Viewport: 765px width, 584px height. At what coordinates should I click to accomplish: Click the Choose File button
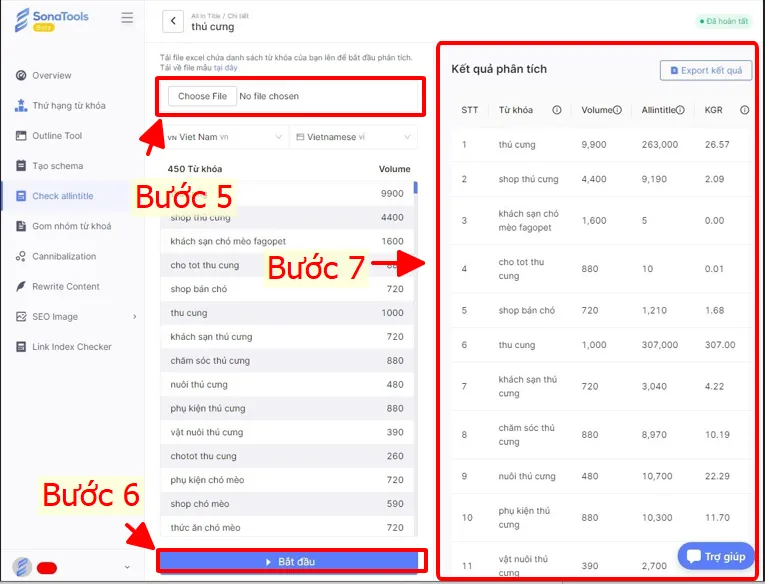pyautogui.click(x=202, y=96)
